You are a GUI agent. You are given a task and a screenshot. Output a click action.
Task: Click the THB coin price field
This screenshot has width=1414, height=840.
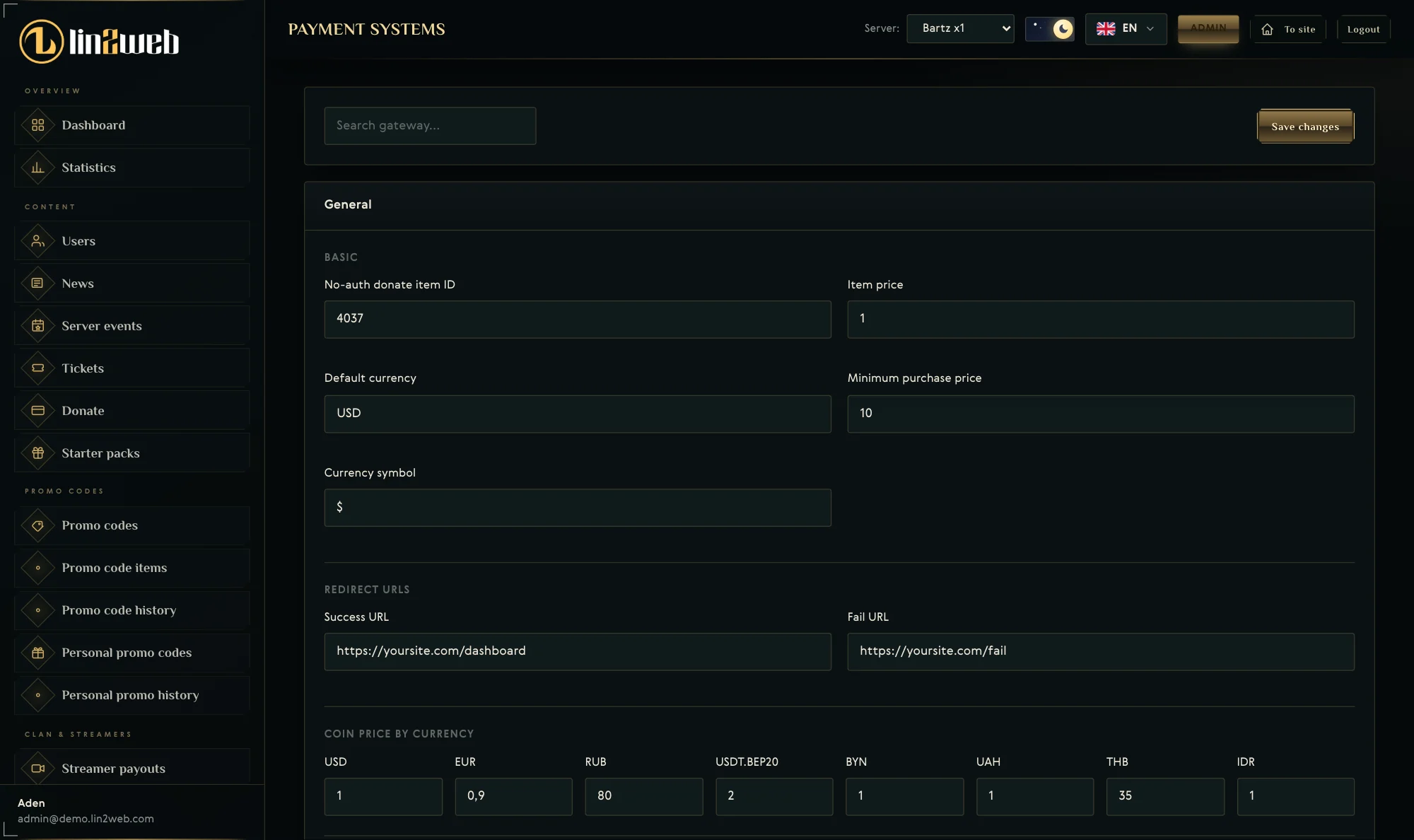1165,796
